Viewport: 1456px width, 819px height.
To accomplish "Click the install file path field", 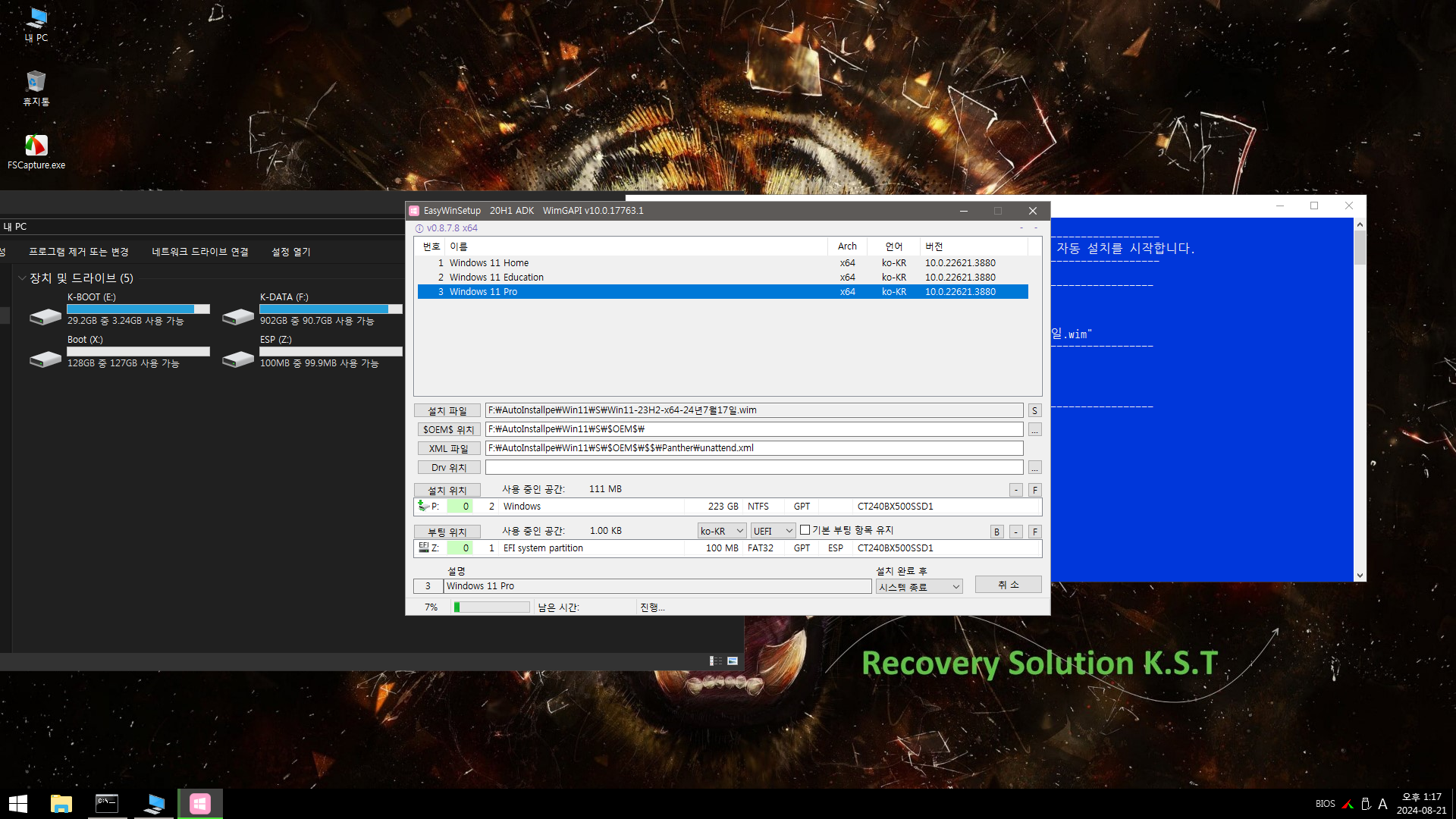I will [x=755, y=410].
